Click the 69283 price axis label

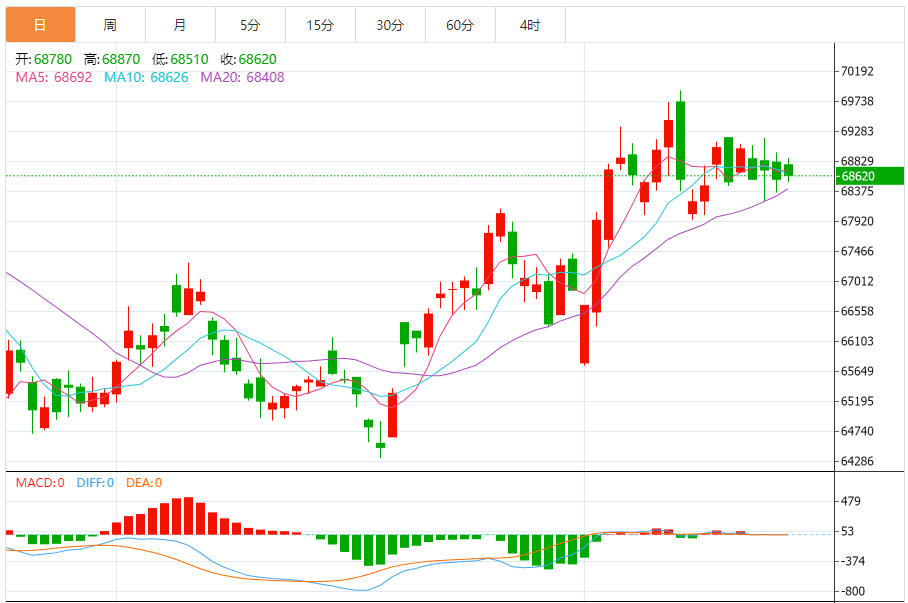click(x=857, y=131)
